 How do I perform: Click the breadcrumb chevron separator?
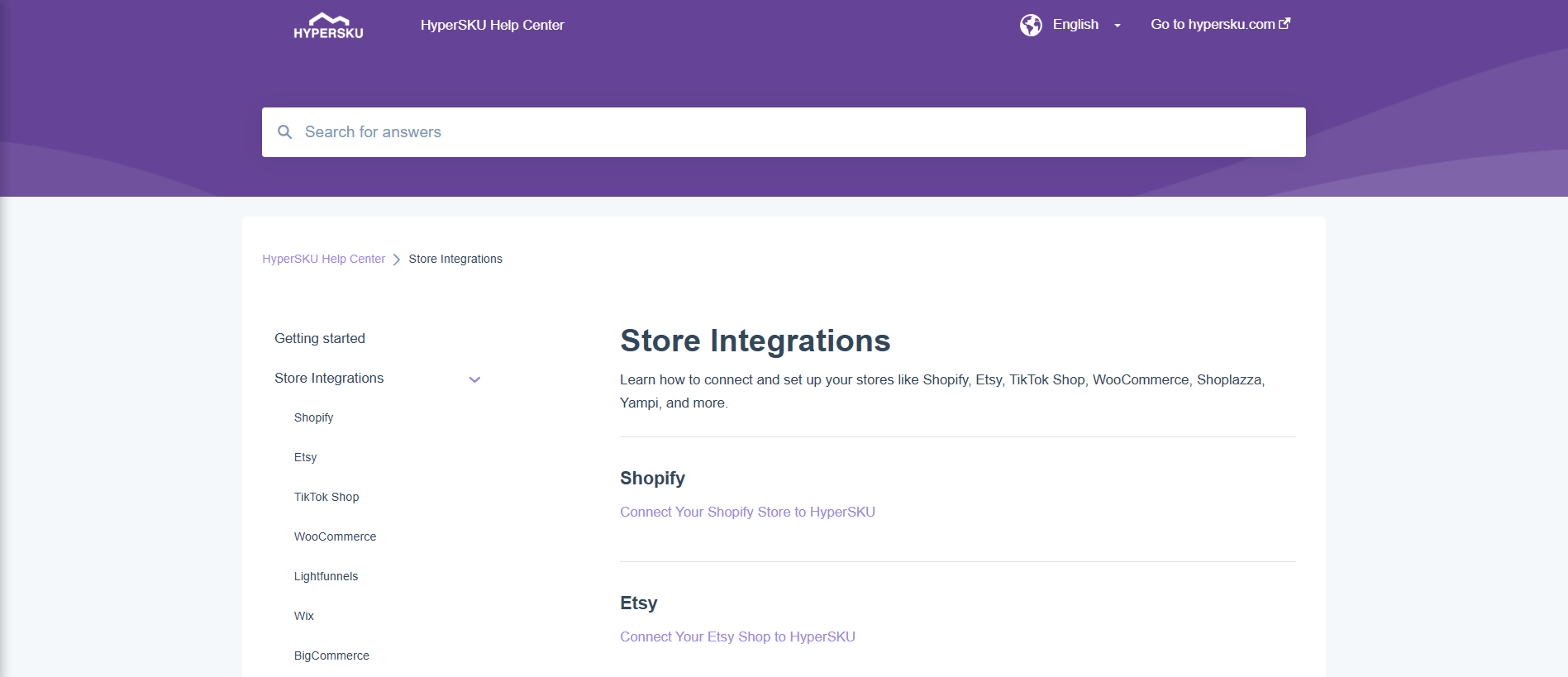pyautogui.click(x=397, y=260)
